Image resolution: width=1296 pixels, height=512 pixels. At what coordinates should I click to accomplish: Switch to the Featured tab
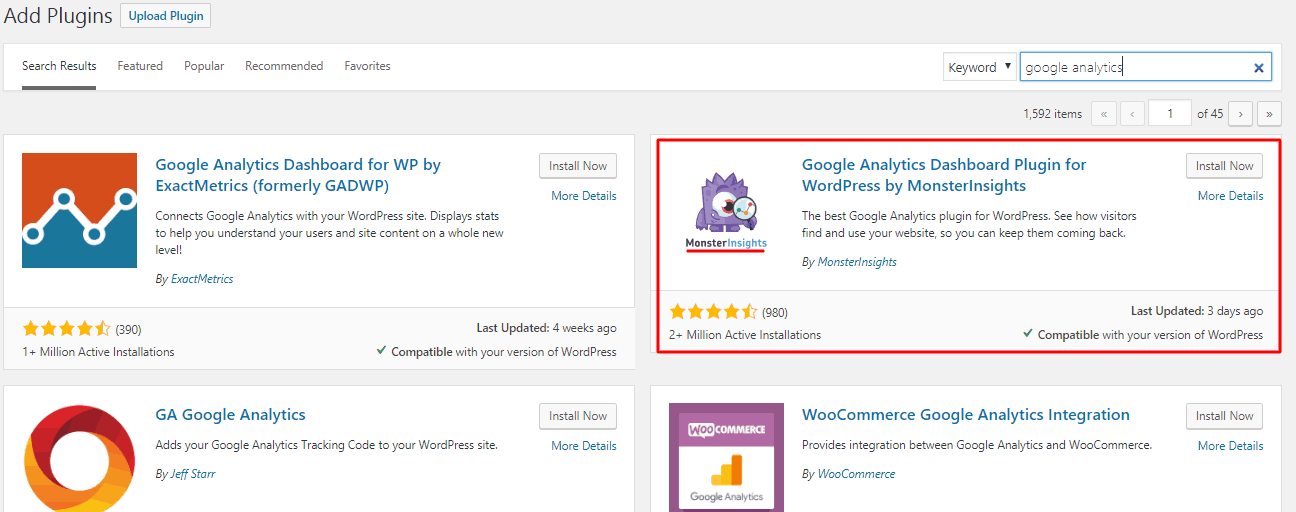point(140,66)
